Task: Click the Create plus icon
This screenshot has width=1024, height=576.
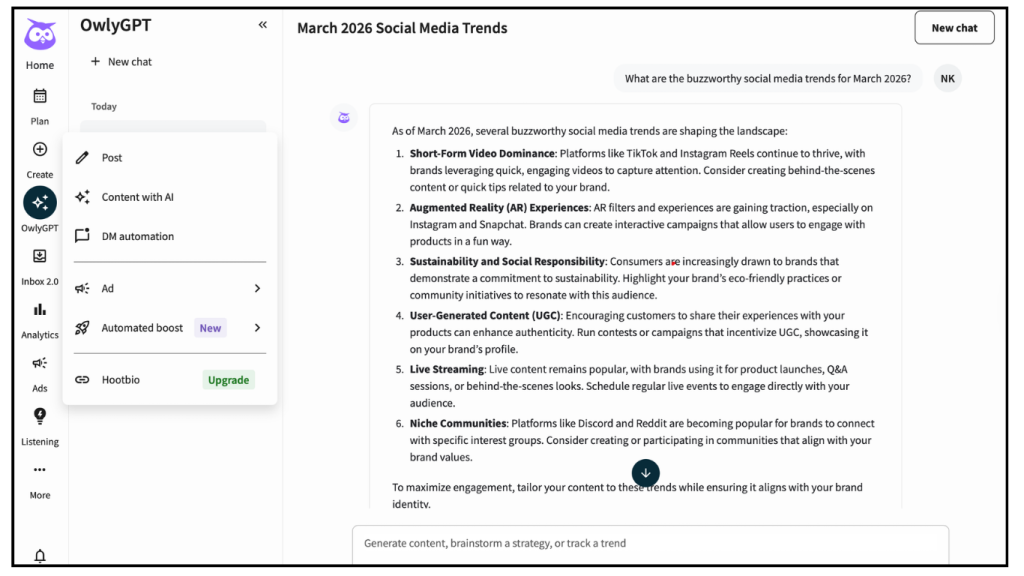Action: (x=40, y=150)
